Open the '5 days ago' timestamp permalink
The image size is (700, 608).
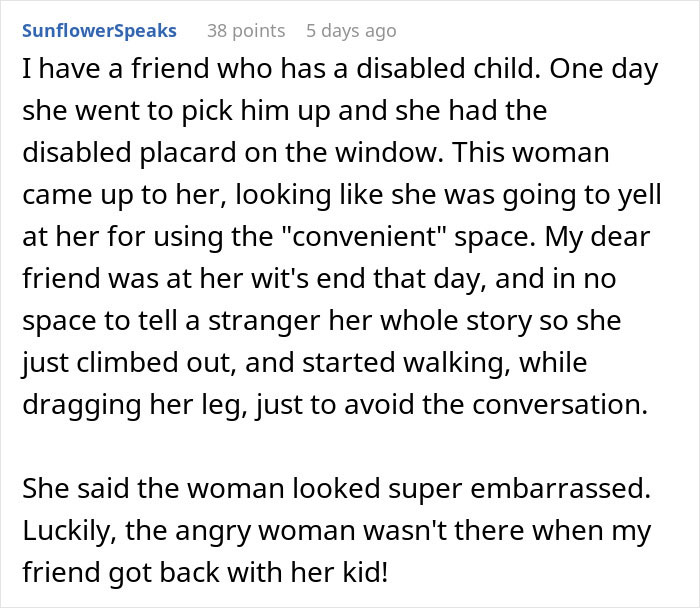(351, 31)
